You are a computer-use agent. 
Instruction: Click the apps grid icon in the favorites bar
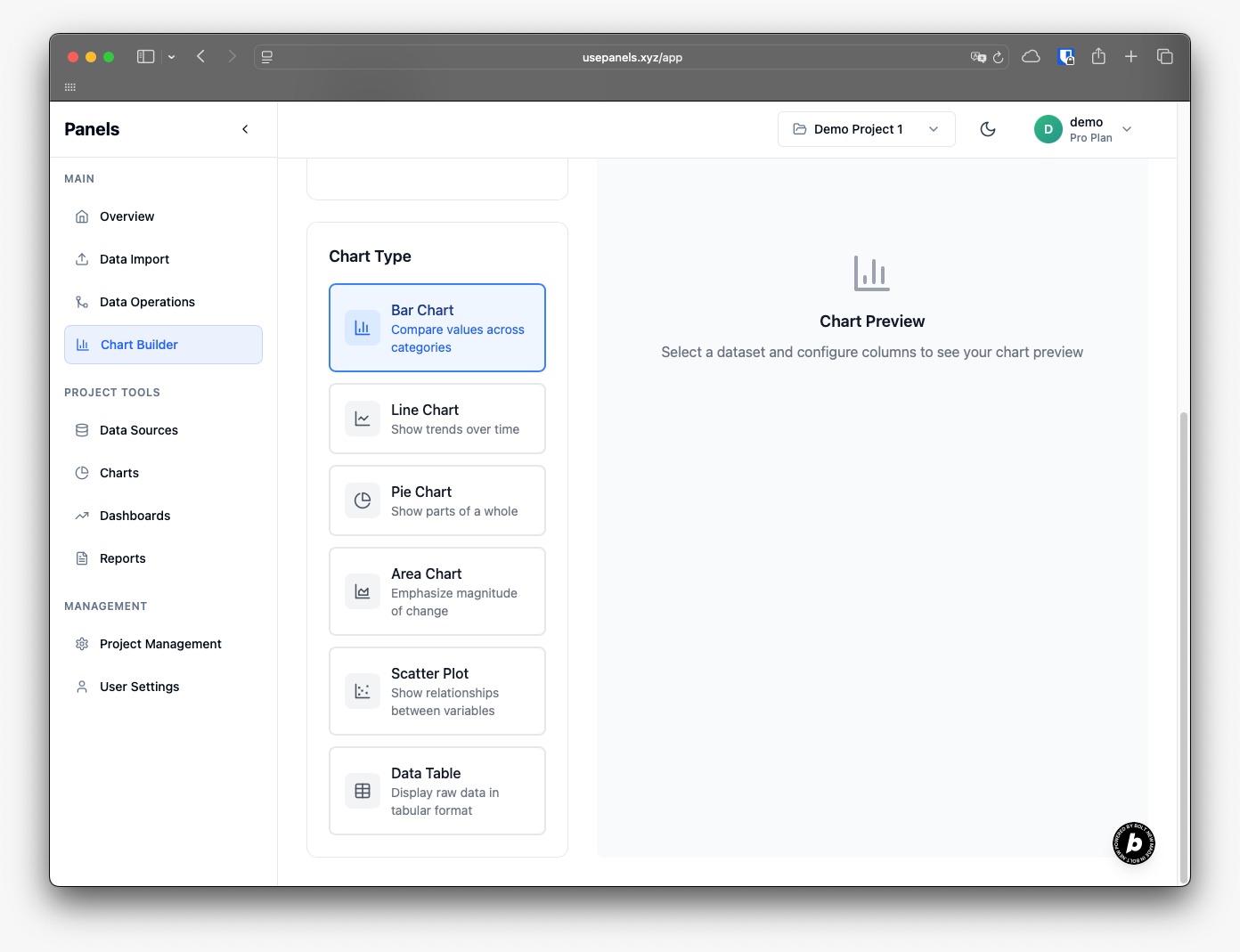click(70, 87)
